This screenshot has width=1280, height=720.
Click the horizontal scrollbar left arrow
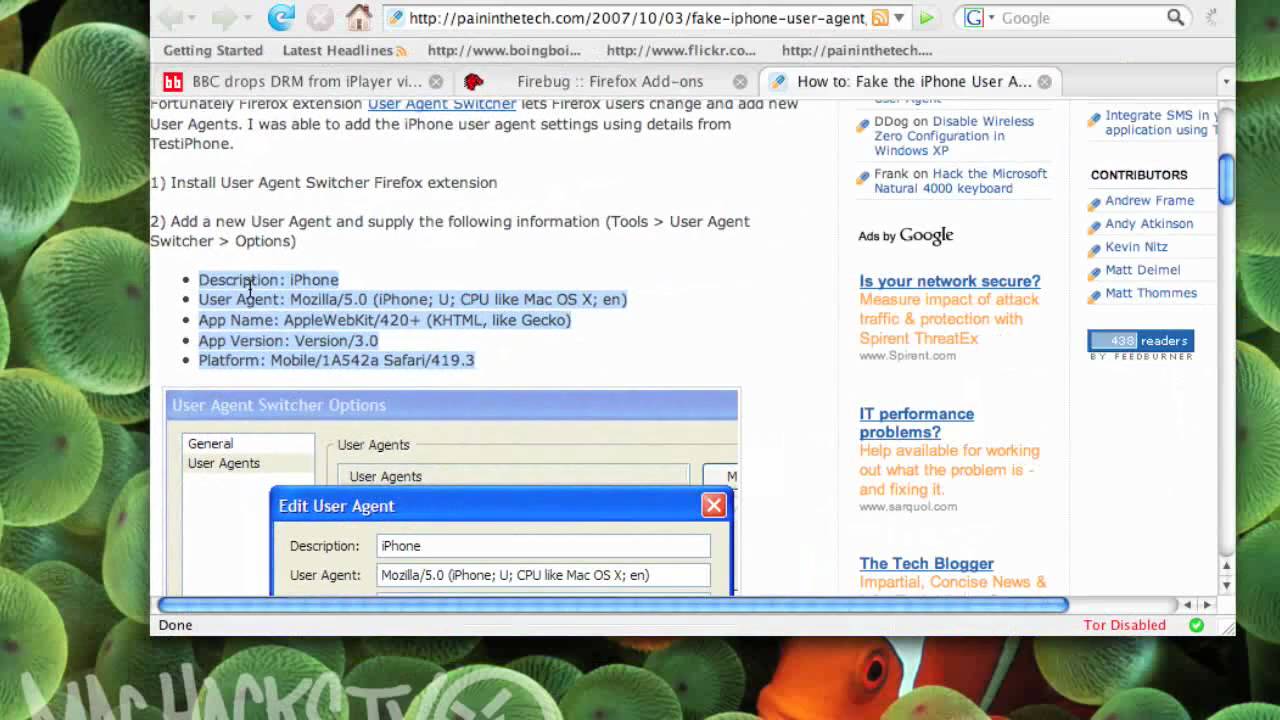[1187, 605]
